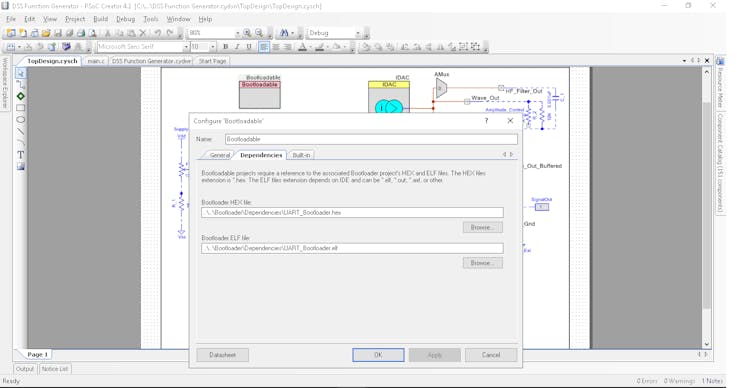The height and width of the screenshot is (388, 740).
Task: Expand the font name dropdown
Action: tap(185, 47)
